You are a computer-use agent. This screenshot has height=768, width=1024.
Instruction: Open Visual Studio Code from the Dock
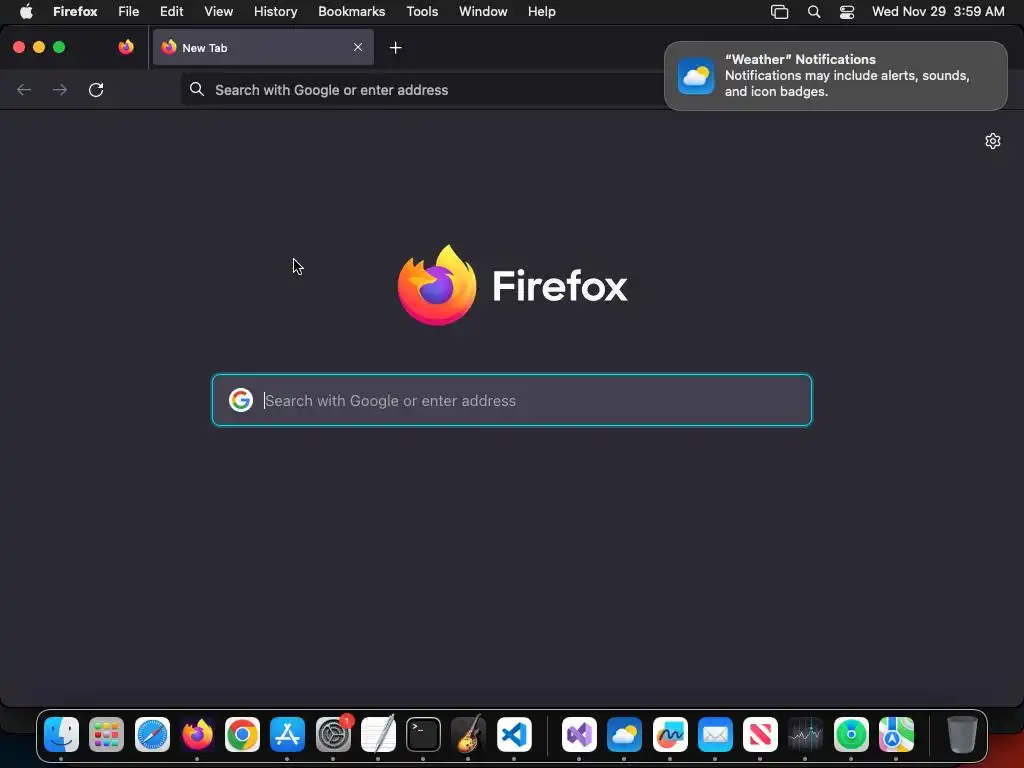(x=514, y=735)
